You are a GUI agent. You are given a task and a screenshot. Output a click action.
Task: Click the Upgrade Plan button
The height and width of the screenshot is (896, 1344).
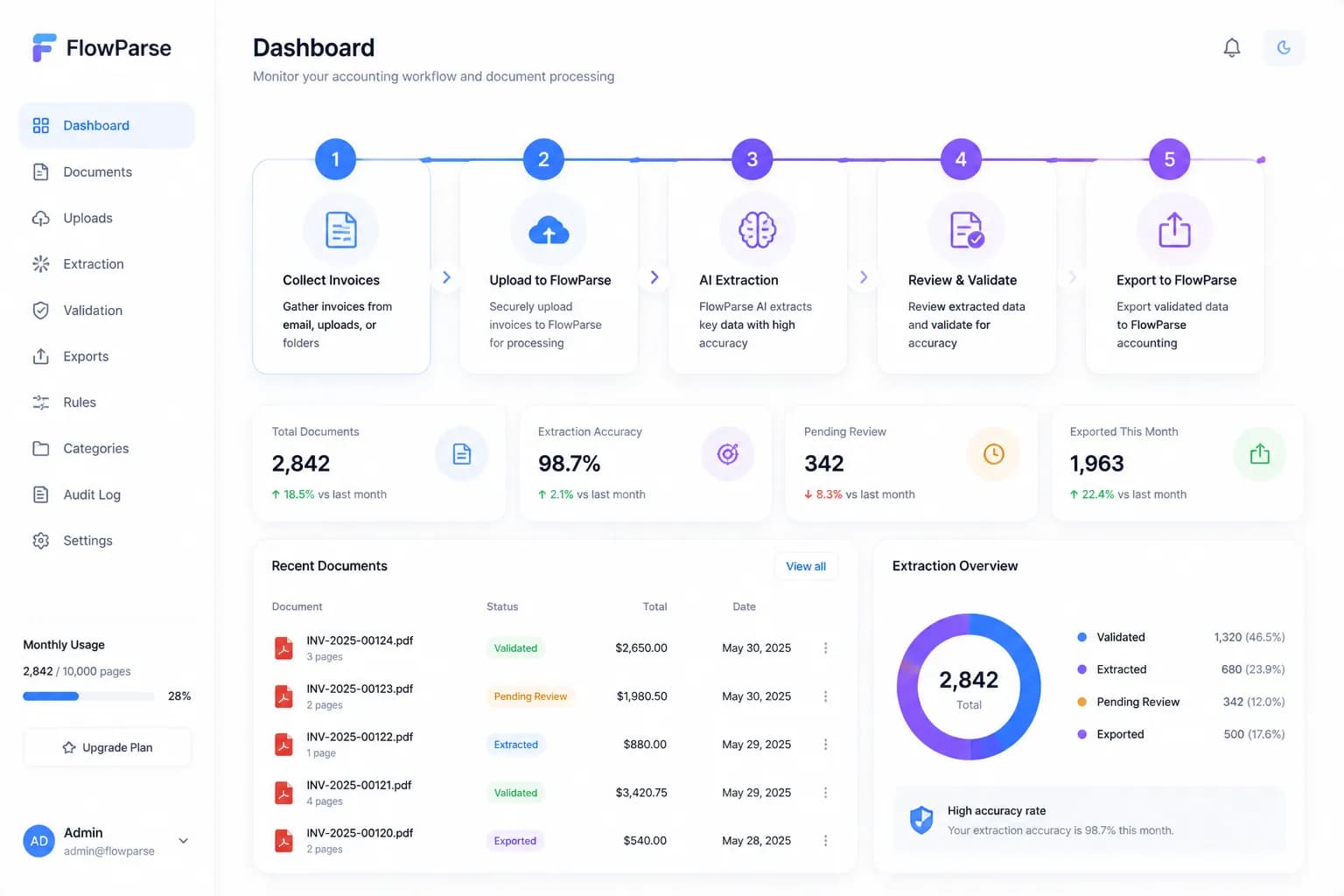pyautogui.click(x=107, y=747)
